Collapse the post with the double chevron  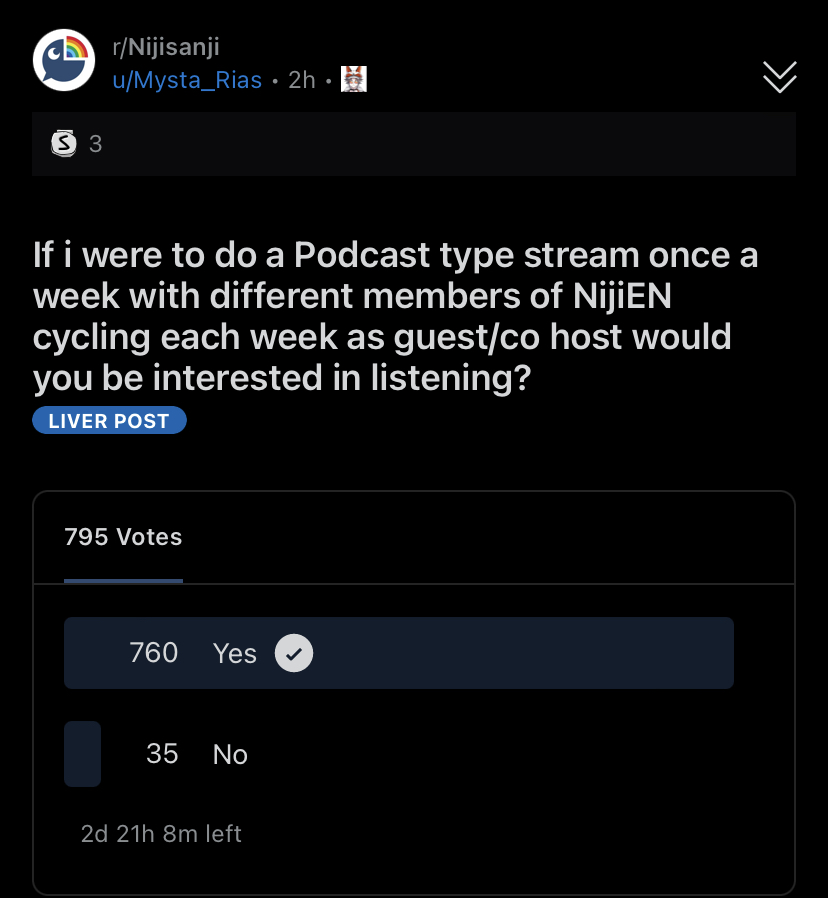pyautogui.click(x=779, y=77)
